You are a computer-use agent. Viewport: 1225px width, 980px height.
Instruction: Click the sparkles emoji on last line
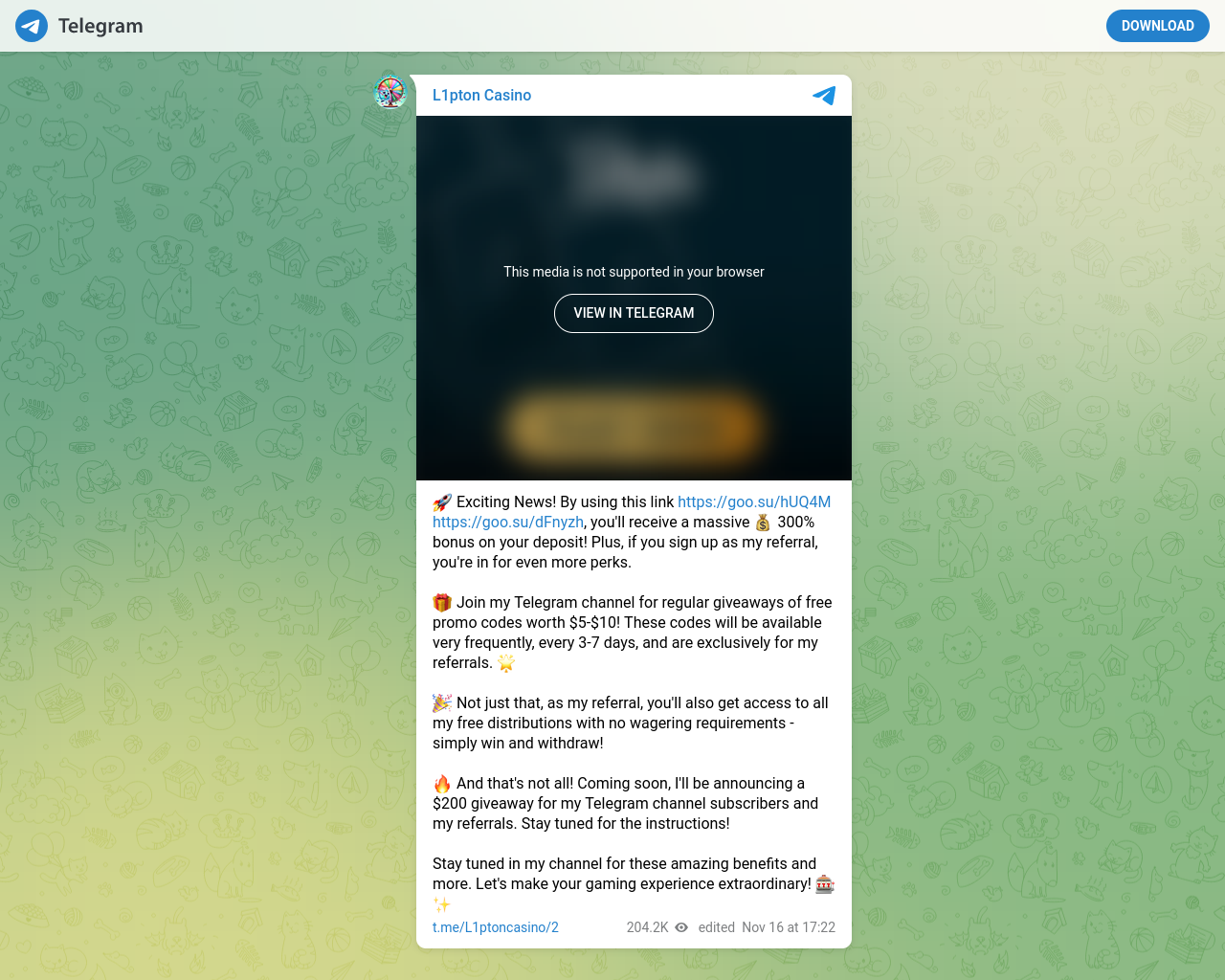442,904
